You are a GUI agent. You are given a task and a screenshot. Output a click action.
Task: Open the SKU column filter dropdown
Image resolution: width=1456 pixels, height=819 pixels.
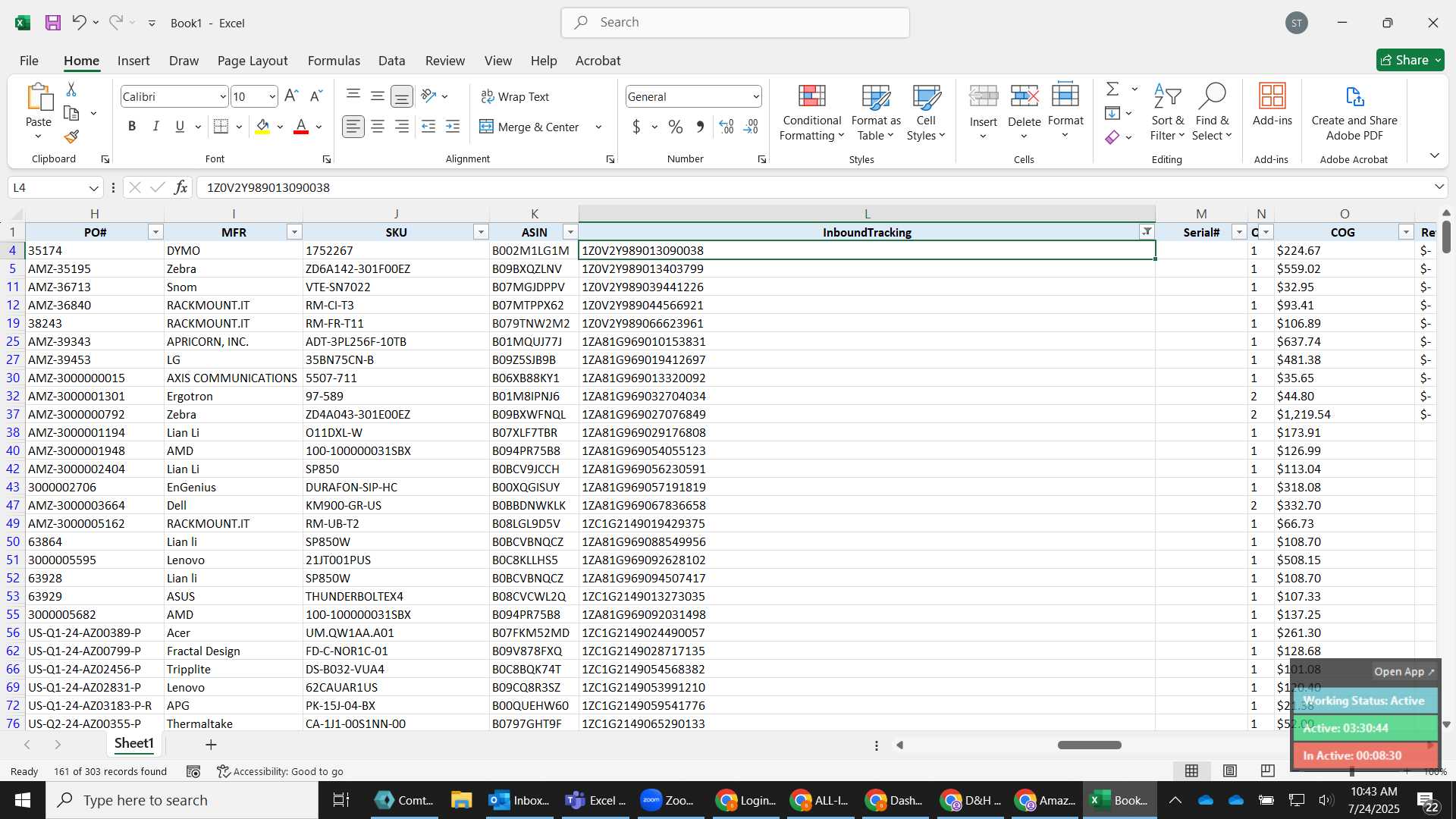481,232
